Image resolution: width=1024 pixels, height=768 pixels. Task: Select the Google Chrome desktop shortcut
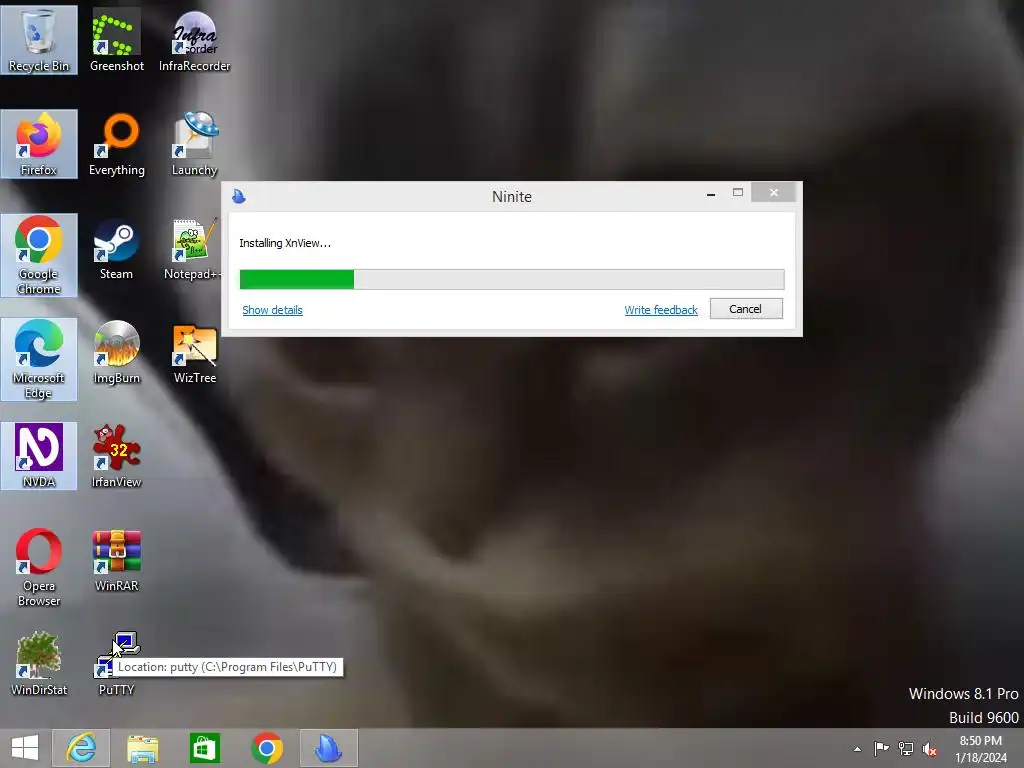(39, 255)
